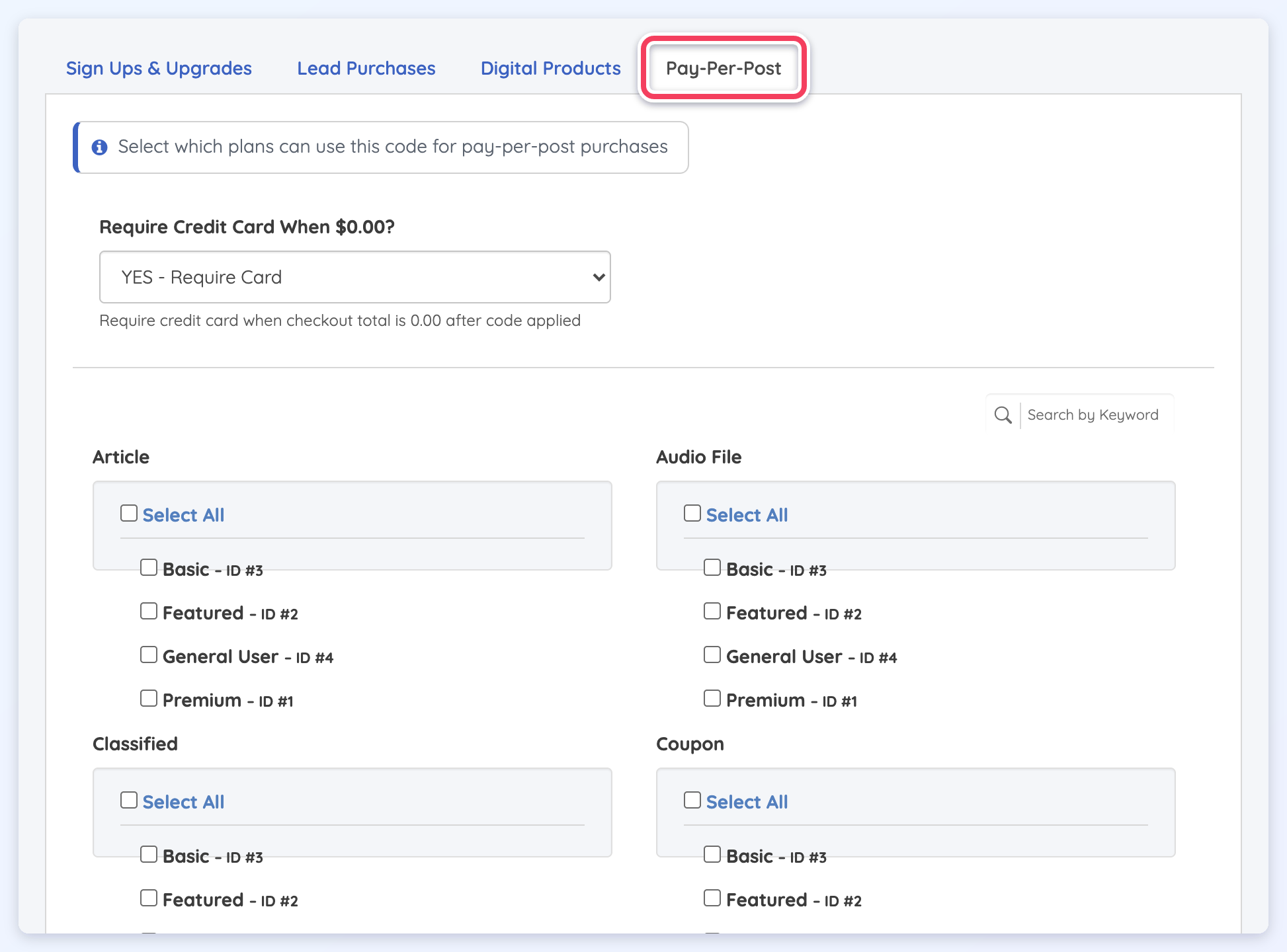Tick Basic ID #3 under Classified
Image resolution: width=1287 pixels, height=952 pixels.
[x=149, y=854]
